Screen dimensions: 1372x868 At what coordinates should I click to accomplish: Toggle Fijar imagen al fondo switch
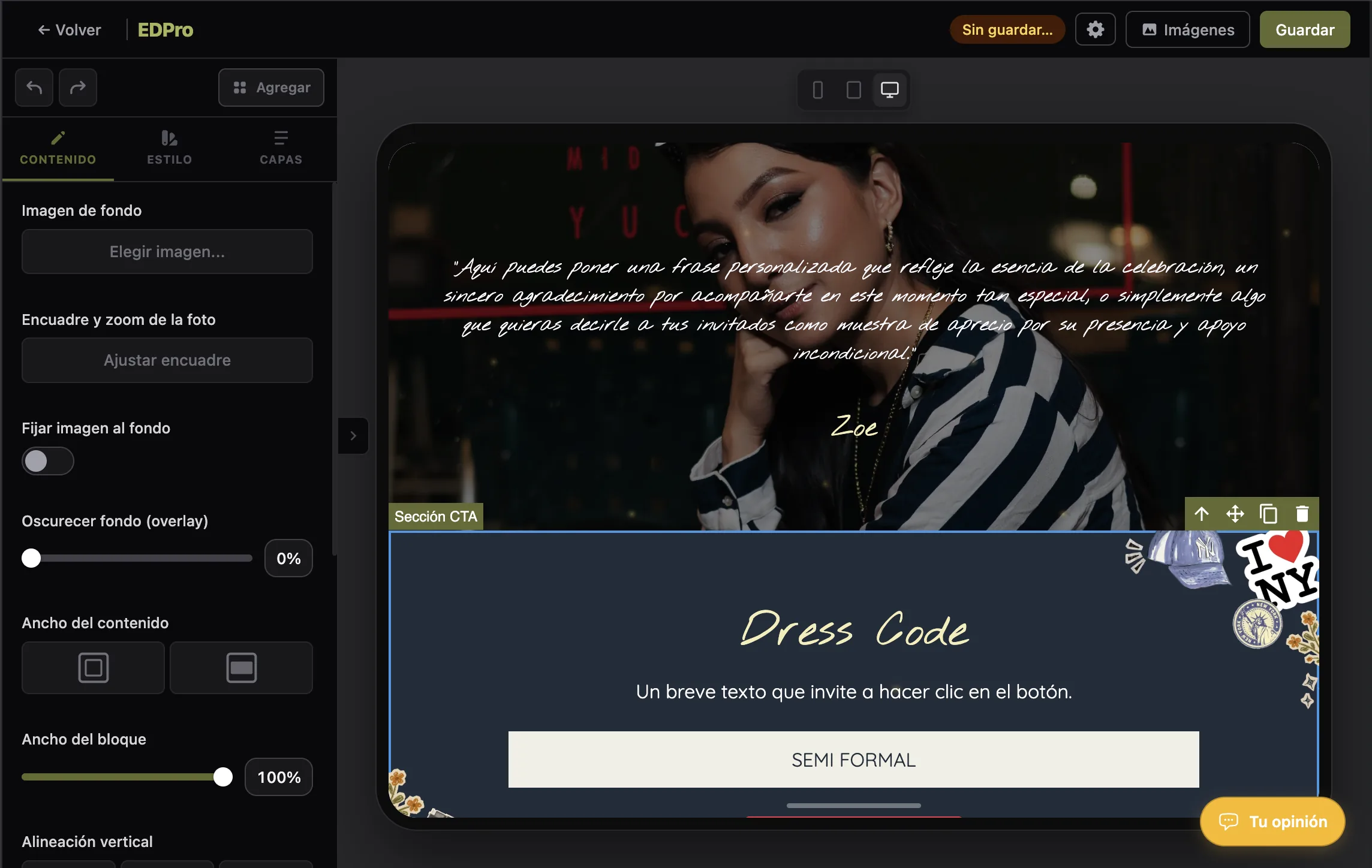[x=48, y=461]
